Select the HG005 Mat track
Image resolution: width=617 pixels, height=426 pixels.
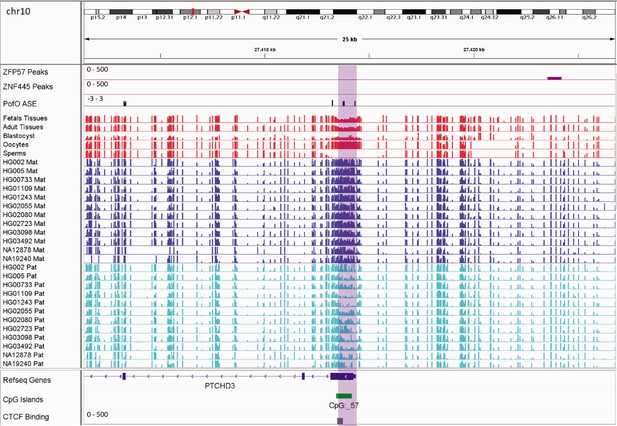point(20,171)
